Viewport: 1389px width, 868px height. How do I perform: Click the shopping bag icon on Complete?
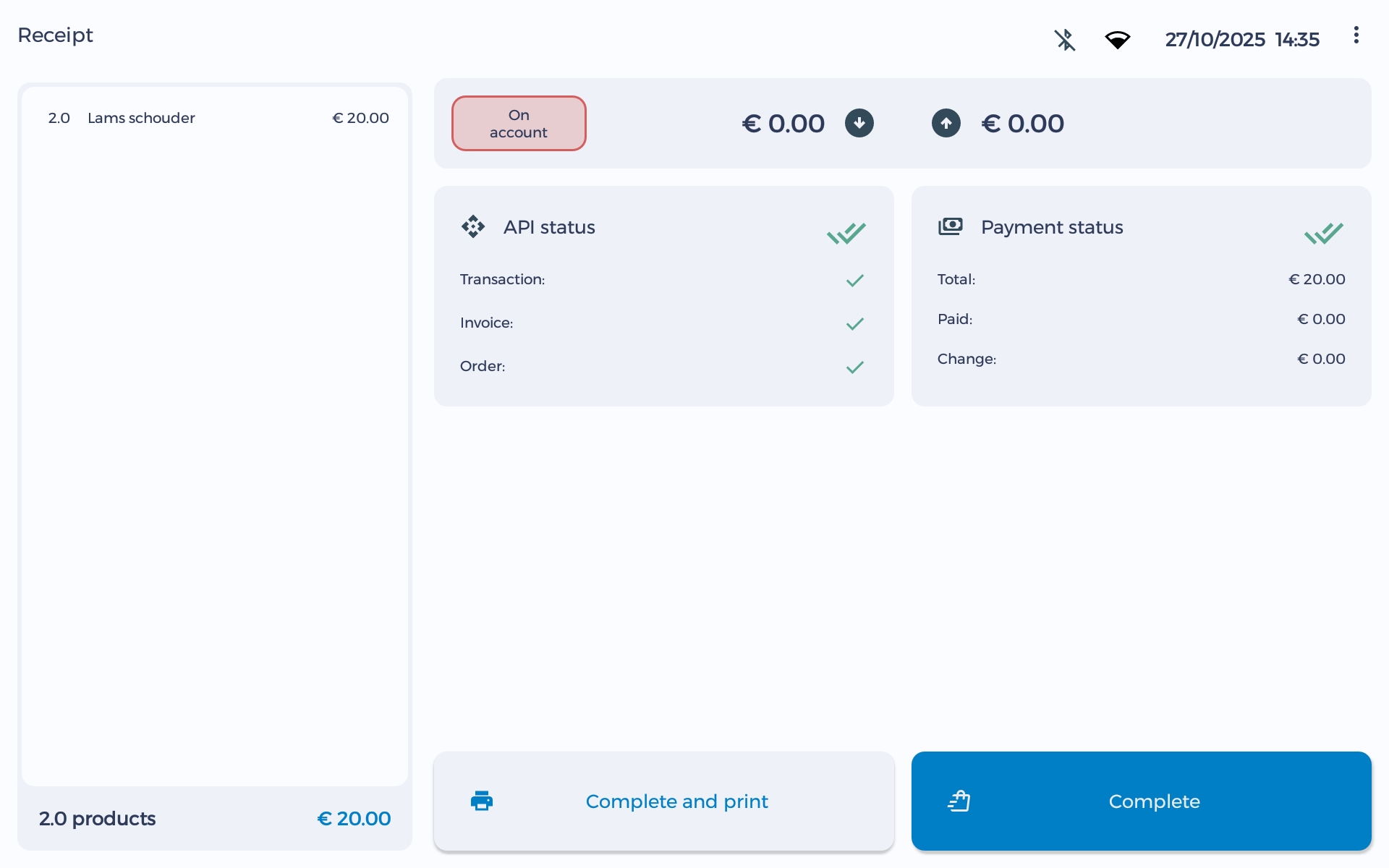[959, 801]
